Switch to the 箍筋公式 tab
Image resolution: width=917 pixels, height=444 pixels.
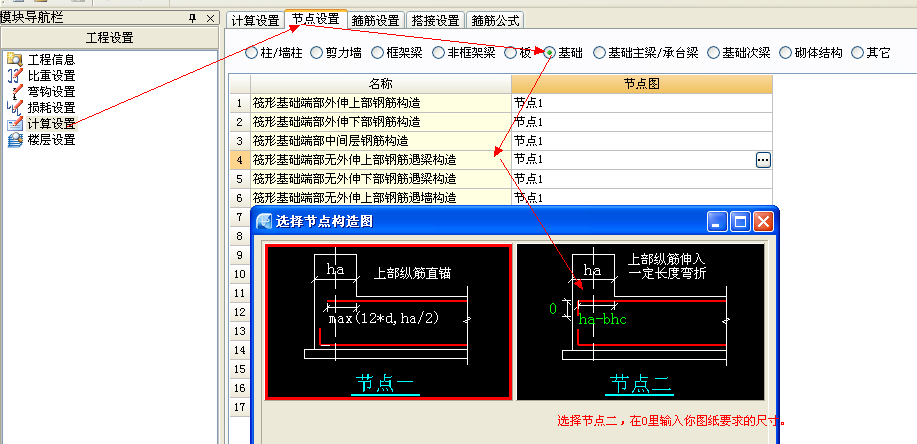point(495,21)
